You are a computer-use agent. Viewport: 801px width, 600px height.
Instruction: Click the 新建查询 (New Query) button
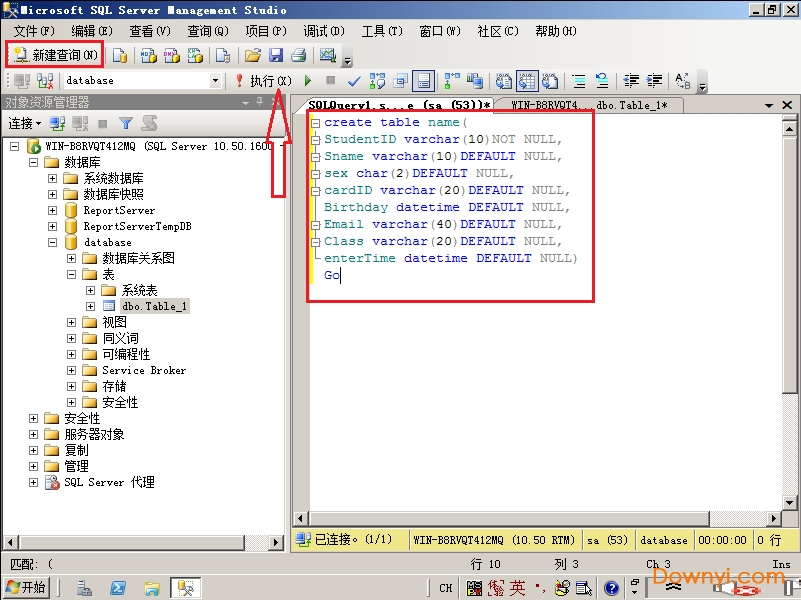click(x=55, y=55)
